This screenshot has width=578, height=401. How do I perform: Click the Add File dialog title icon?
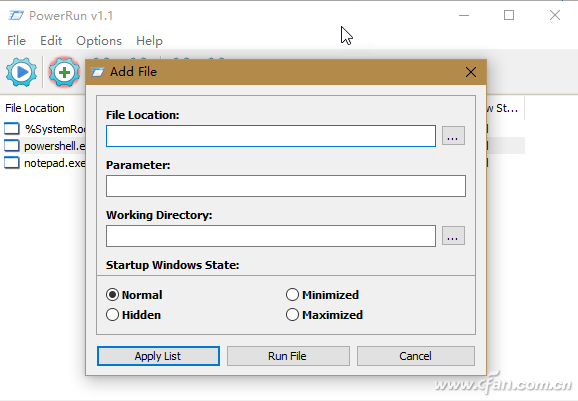(x=98, y=72)
